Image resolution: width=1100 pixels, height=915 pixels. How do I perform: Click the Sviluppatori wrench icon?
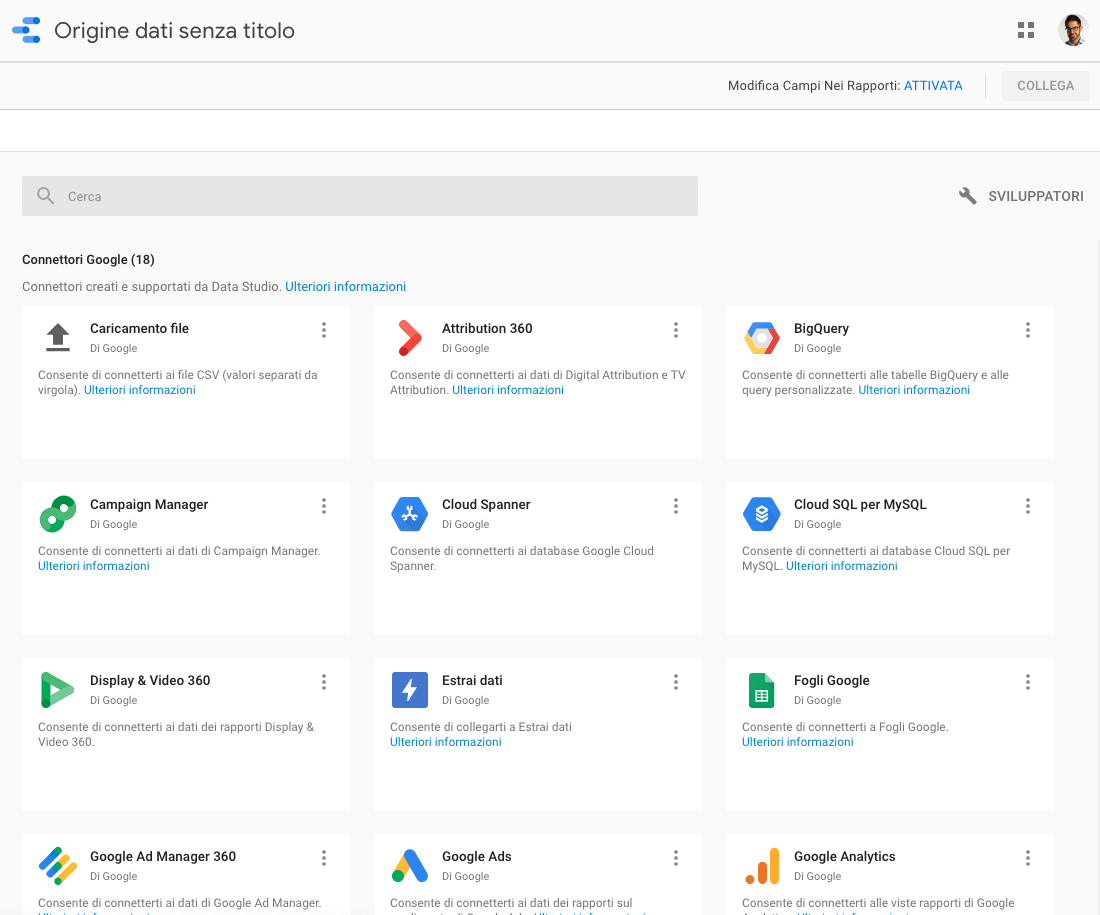967,196
